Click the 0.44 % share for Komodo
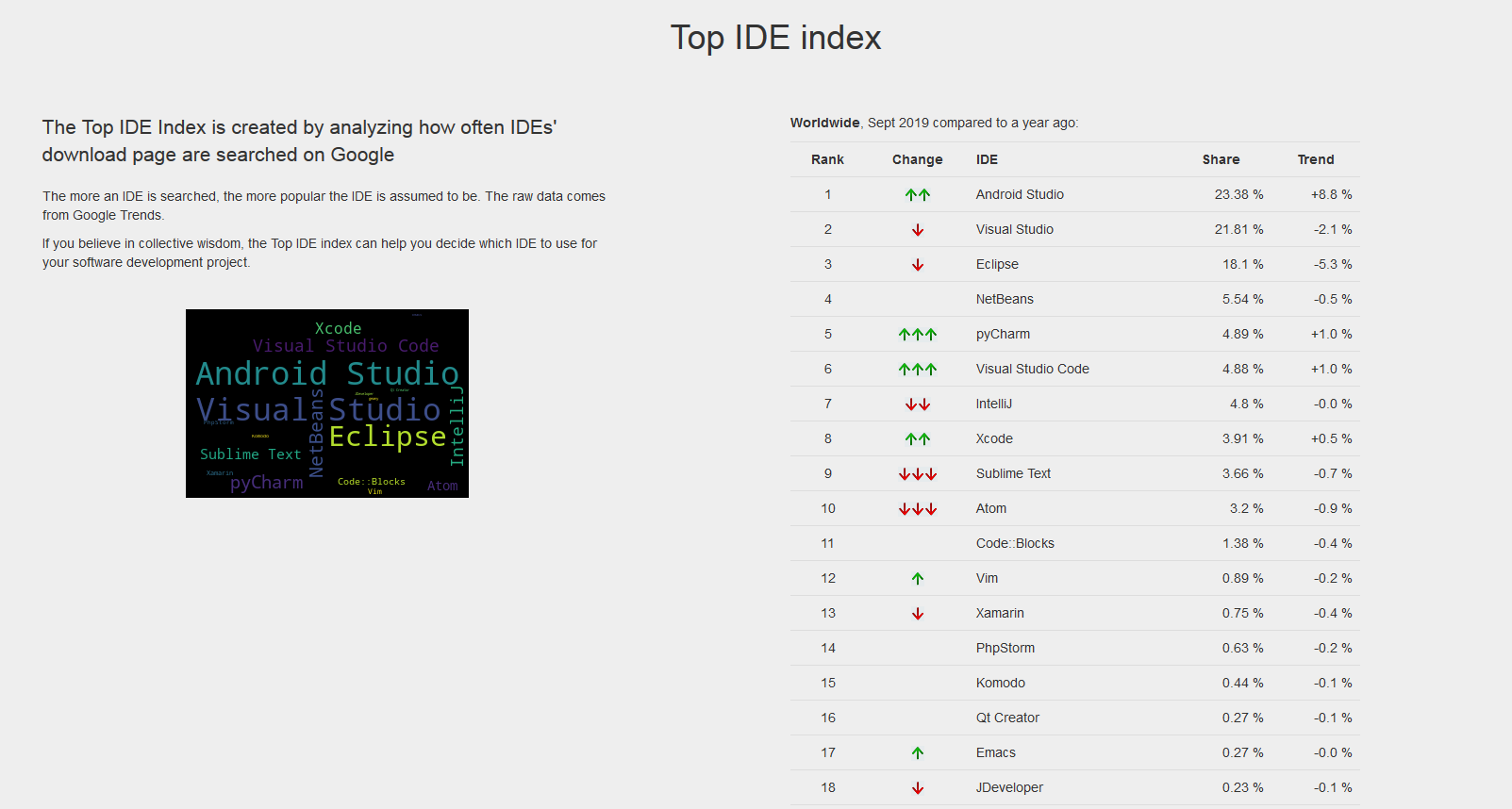Screen dimensions: 1512x809 point(1243,683)
